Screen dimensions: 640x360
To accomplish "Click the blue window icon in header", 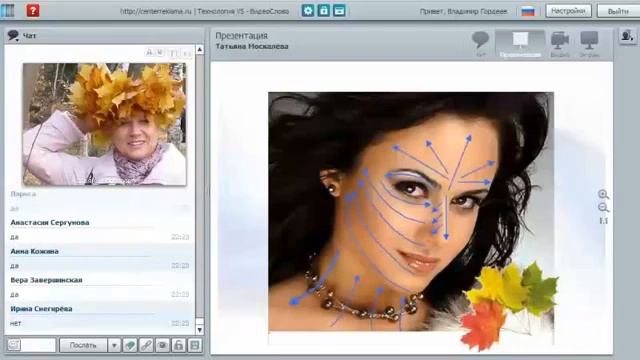I will 339,11.
